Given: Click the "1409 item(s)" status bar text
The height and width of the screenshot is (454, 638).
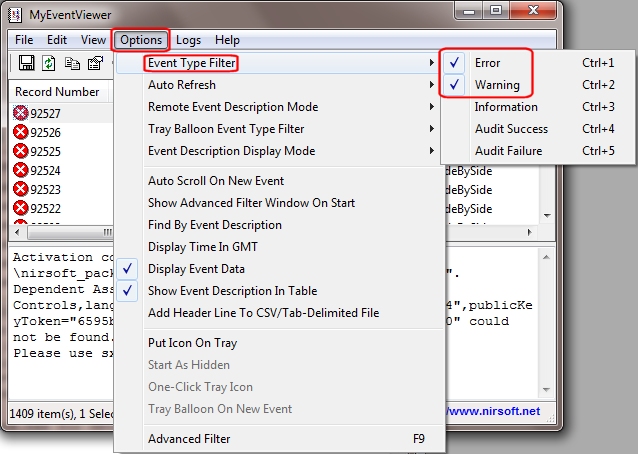Looking at the screenshot, I should pos(42,414).
